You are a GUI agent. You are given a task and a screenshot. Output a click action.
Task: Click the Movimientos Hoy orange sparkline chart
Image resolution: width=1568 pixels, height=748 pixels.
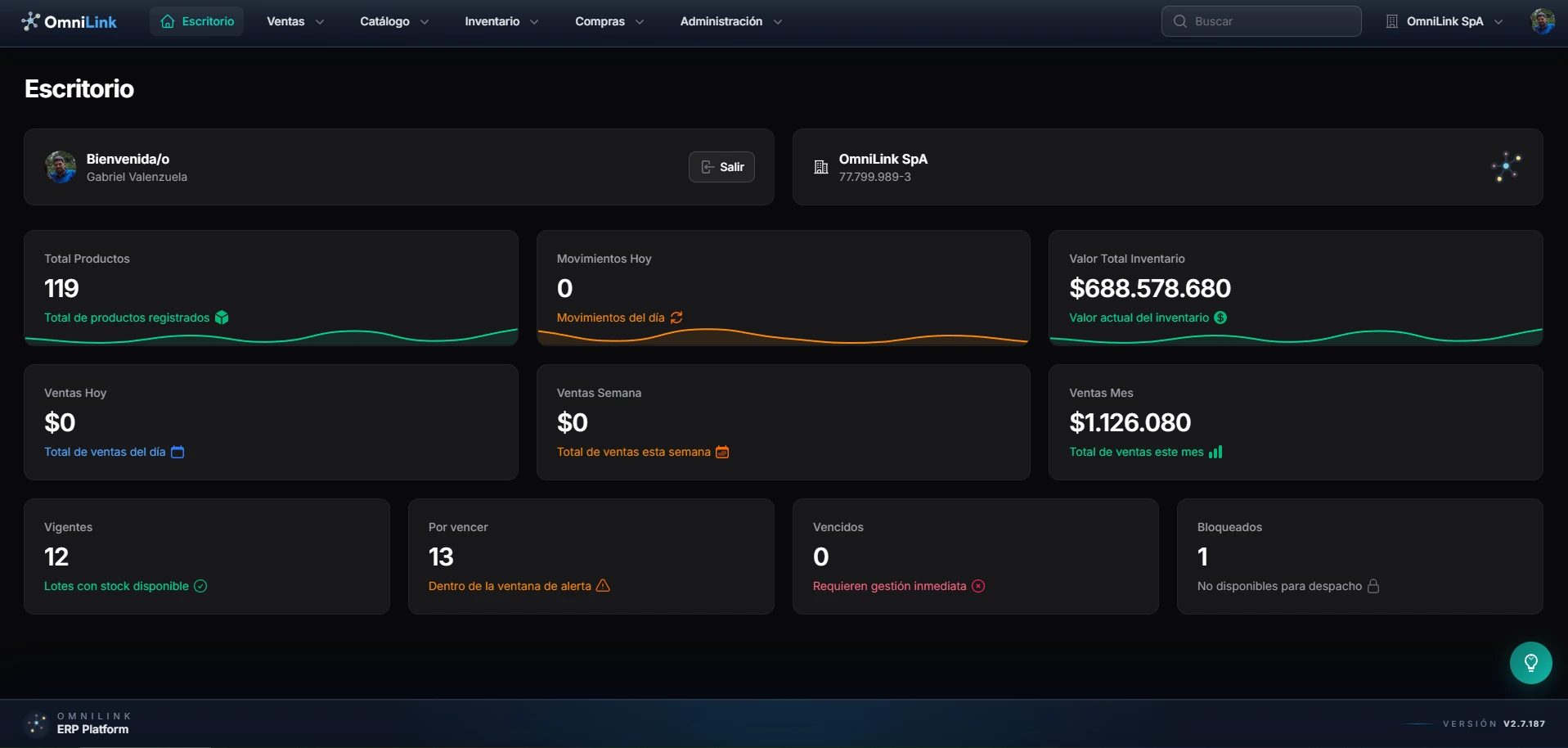[783, 336]
